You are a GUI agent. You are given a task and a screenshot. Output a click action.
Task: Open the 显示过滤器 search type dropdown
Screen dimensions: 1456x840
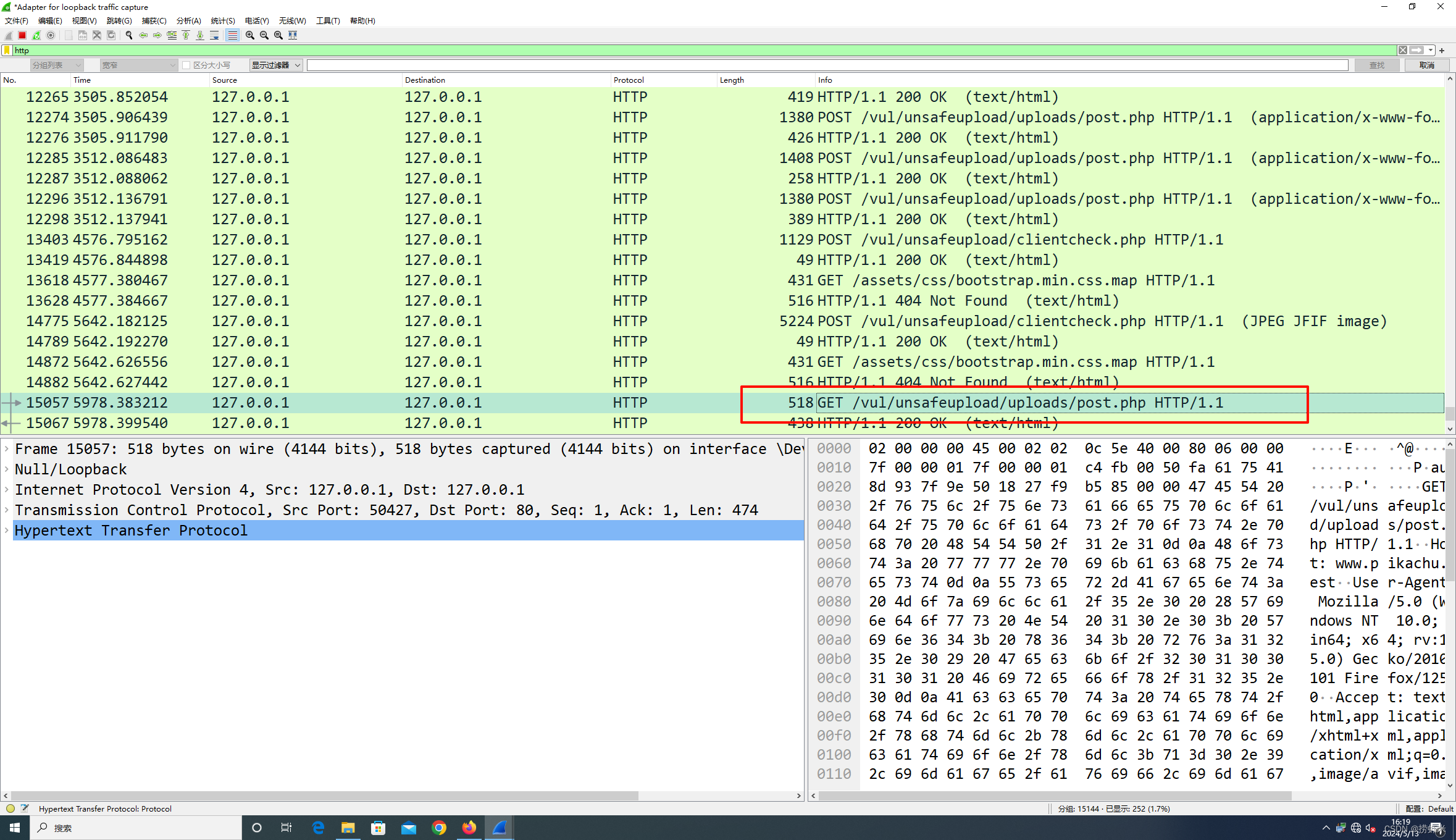click(275, 65)
